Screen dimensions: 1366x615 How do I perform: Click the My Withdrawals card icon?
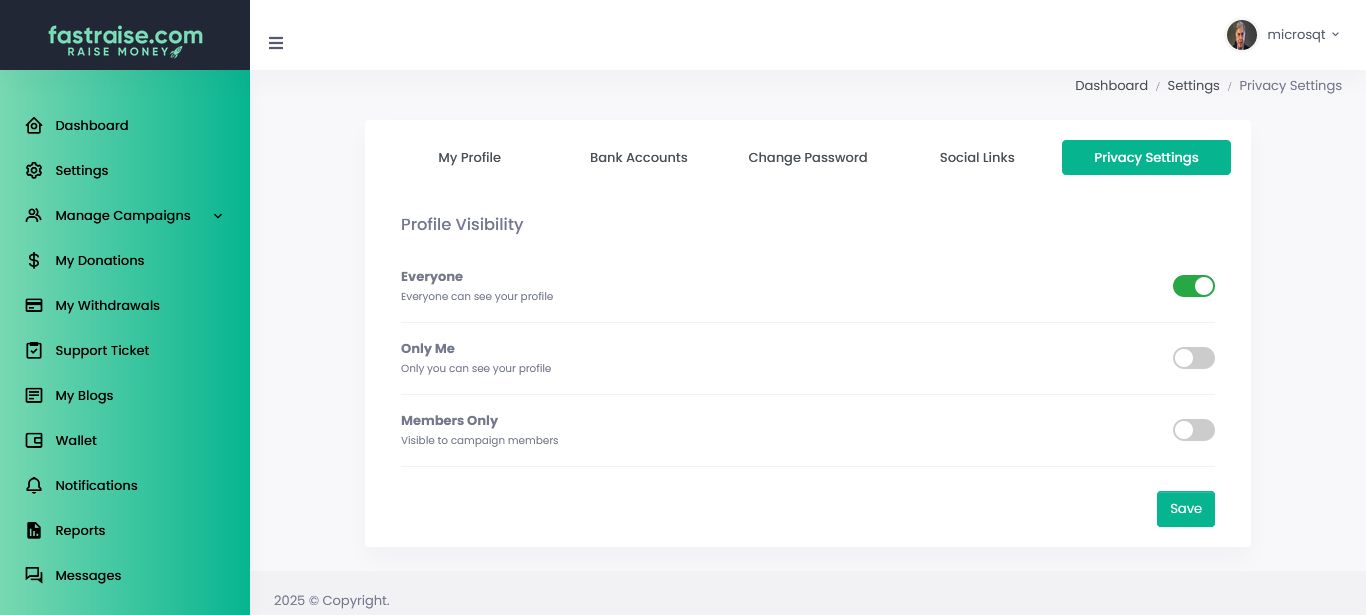click(34, 306)
